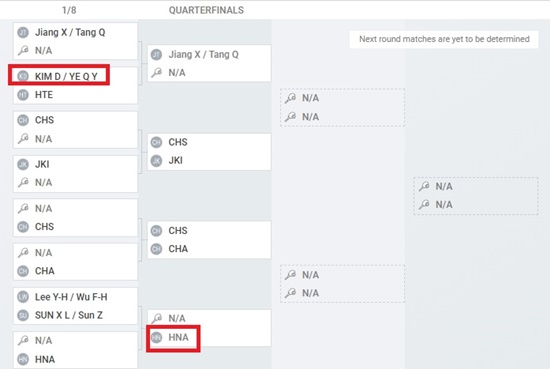Click the HN avatar icon in quarterfinal HNA box

[156, 337]
